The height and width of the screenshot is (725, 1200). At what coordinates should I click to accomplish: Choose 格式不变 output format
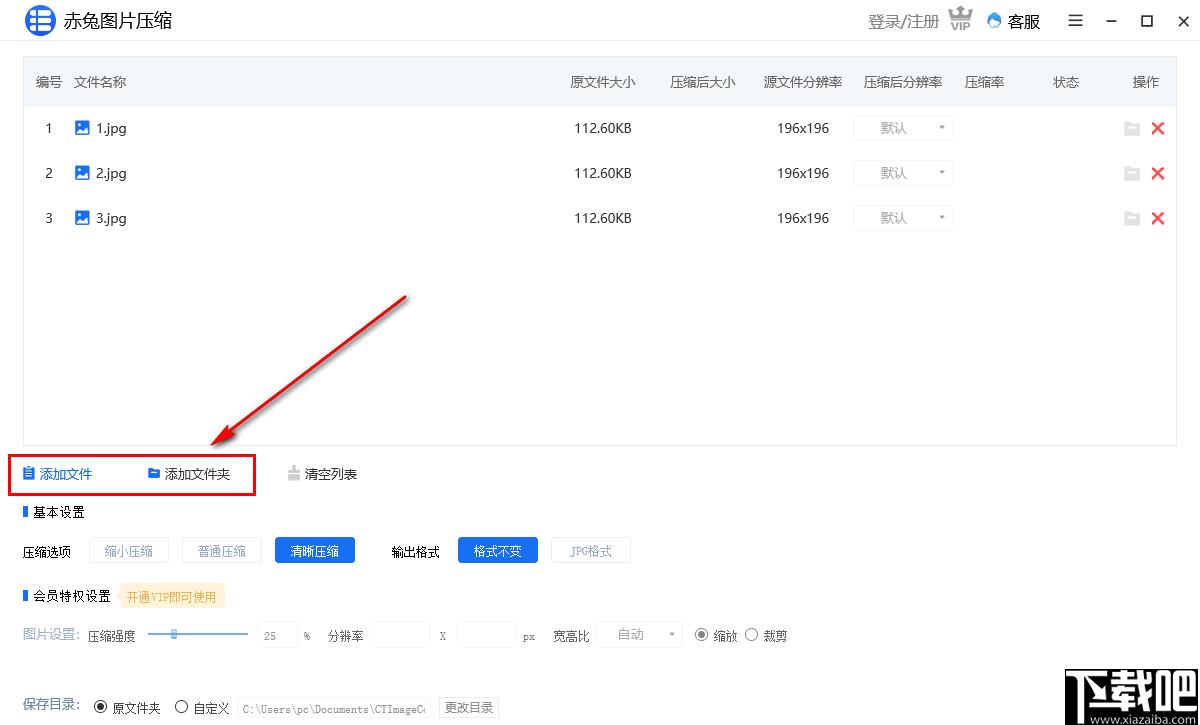tap(498, 551)
